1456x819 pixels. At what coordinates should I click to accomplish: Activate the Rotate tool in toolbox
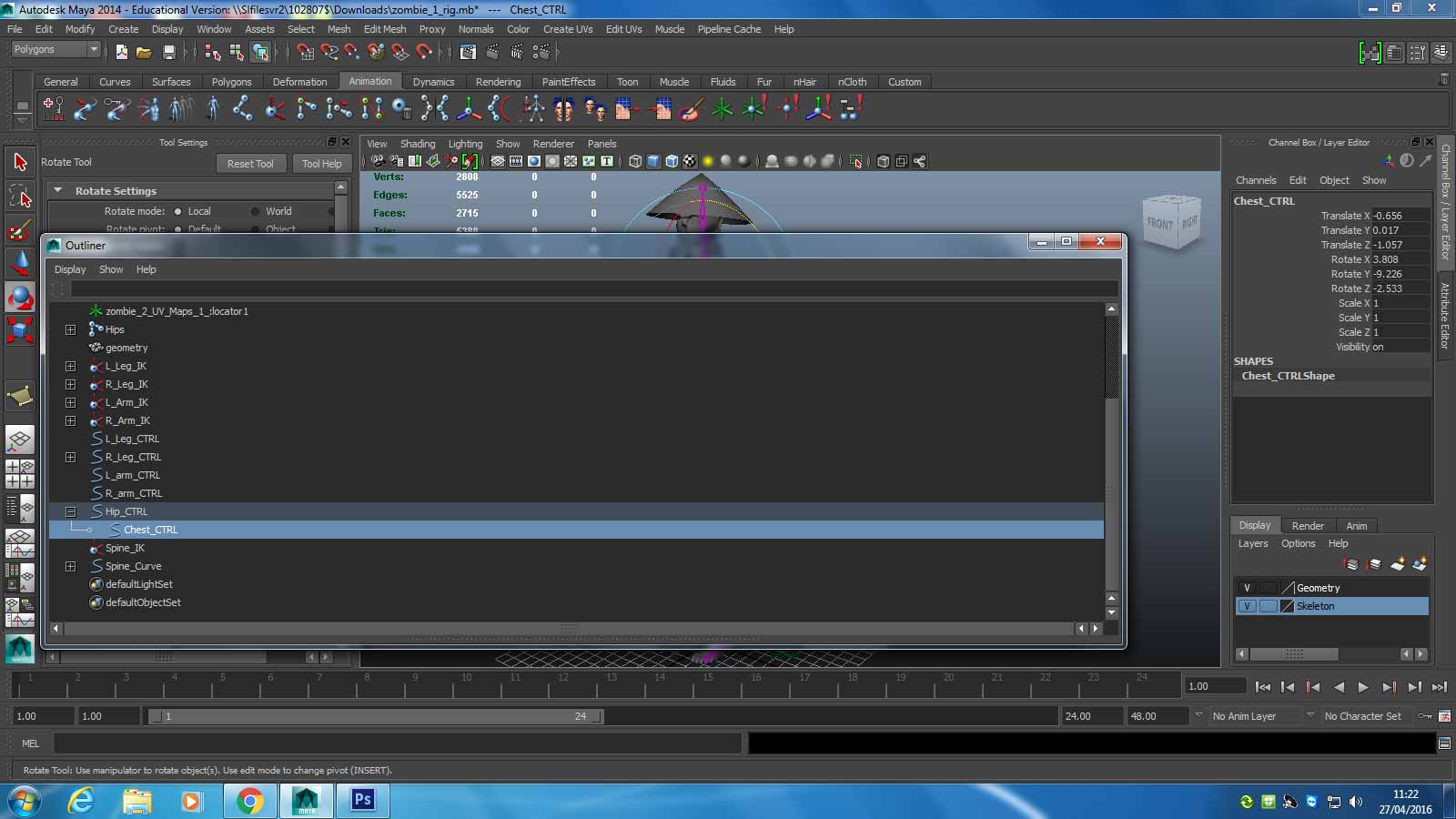point(20,297)
